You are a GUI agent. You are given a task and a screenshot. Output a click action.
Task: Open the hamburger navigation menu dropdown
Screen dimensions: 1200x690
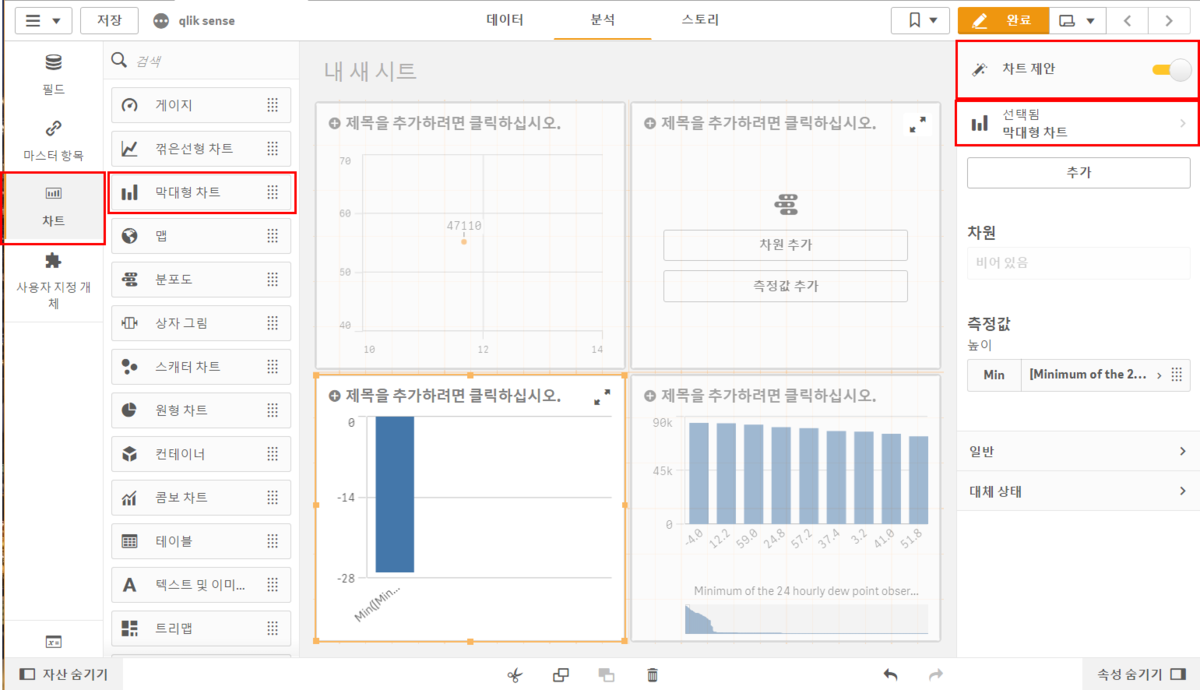pos(42,20)
